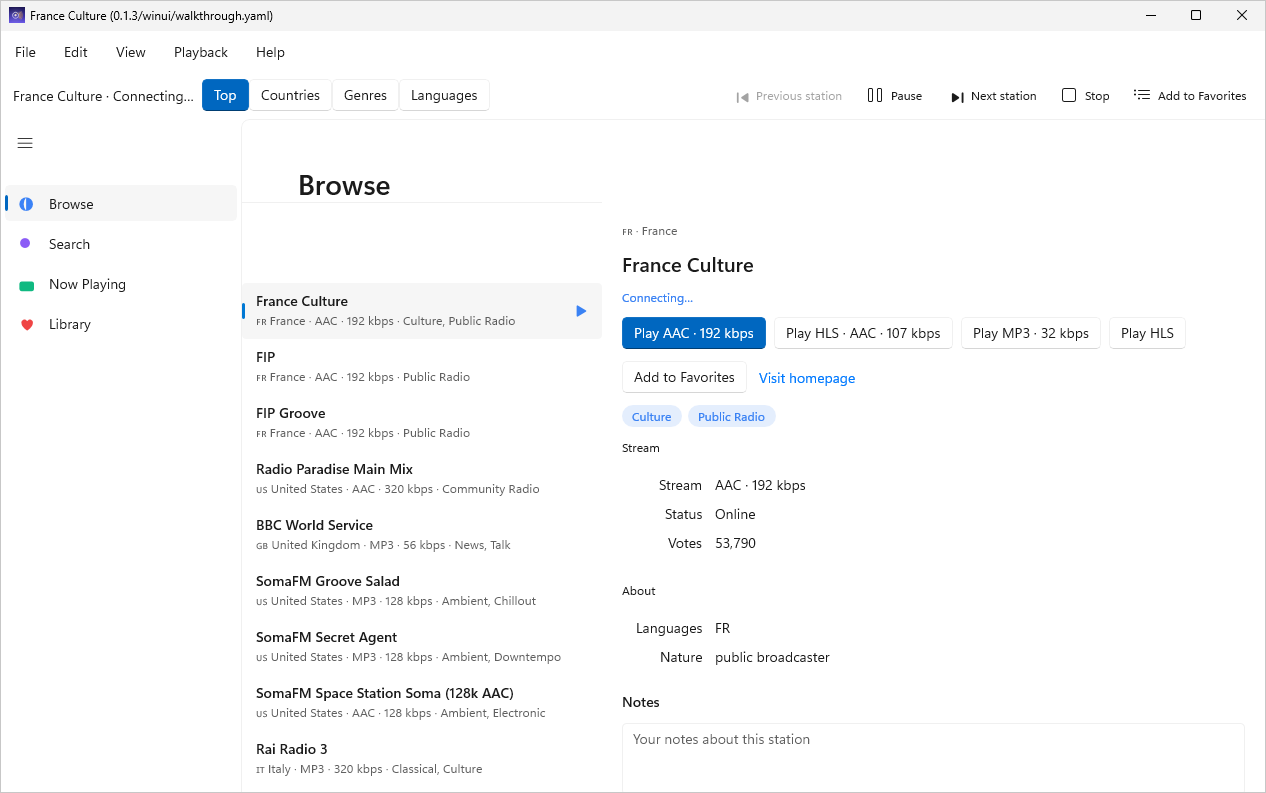Switch to the Countries tab
Viewport: 1266px width, 793px height.
coord(290,95)
